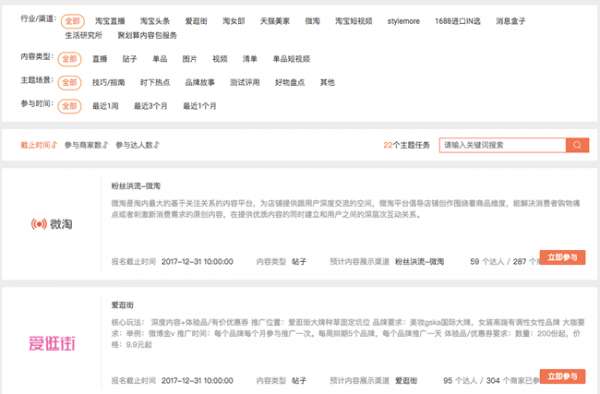Open the 粉丝洪流-微淘 task title
The height and width of the screenshot is (394, 600).
pos(136,186)
